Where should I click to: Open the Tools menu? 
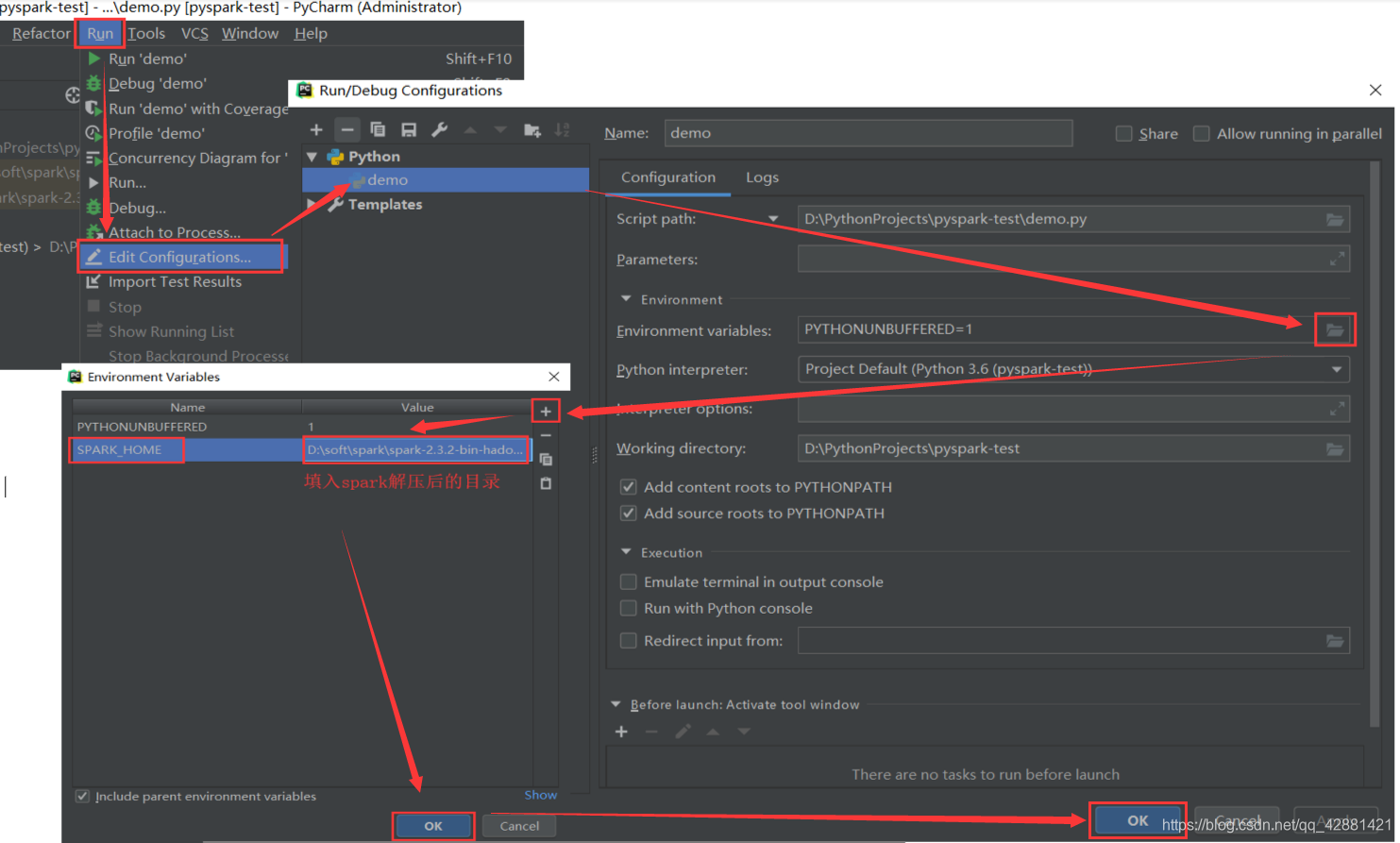point(146,34)
